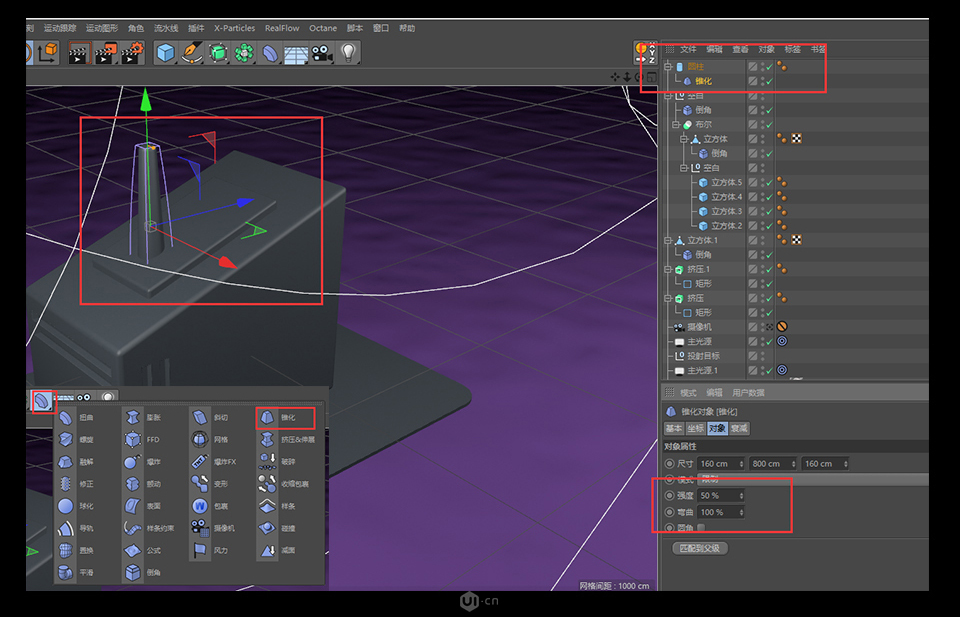Choose the FFD deformer from the deformer menu

pos(132,440)
